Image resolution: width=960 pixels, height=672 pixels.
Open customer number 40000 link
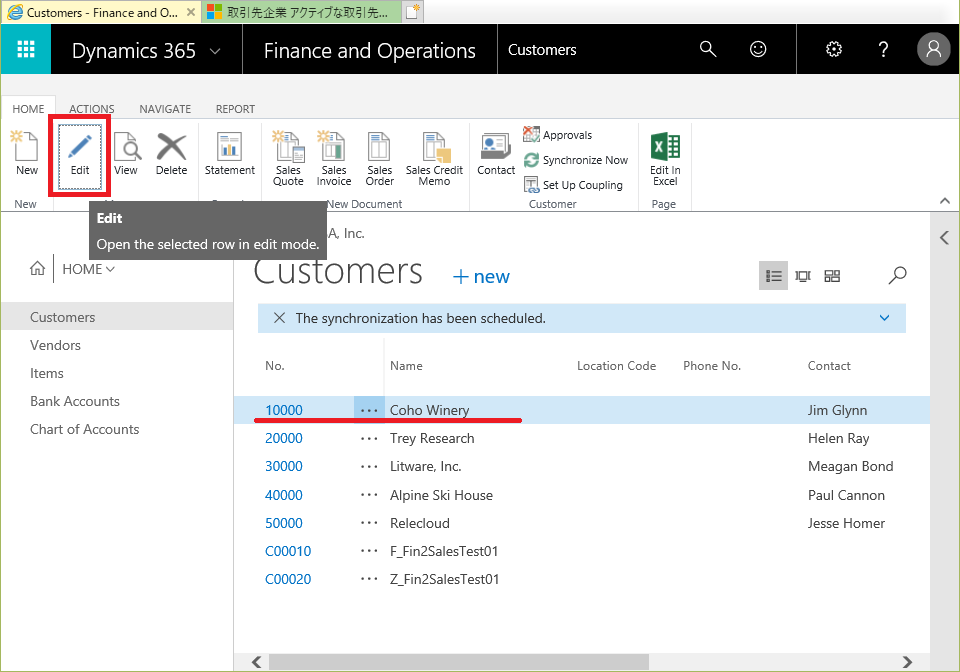283,495
